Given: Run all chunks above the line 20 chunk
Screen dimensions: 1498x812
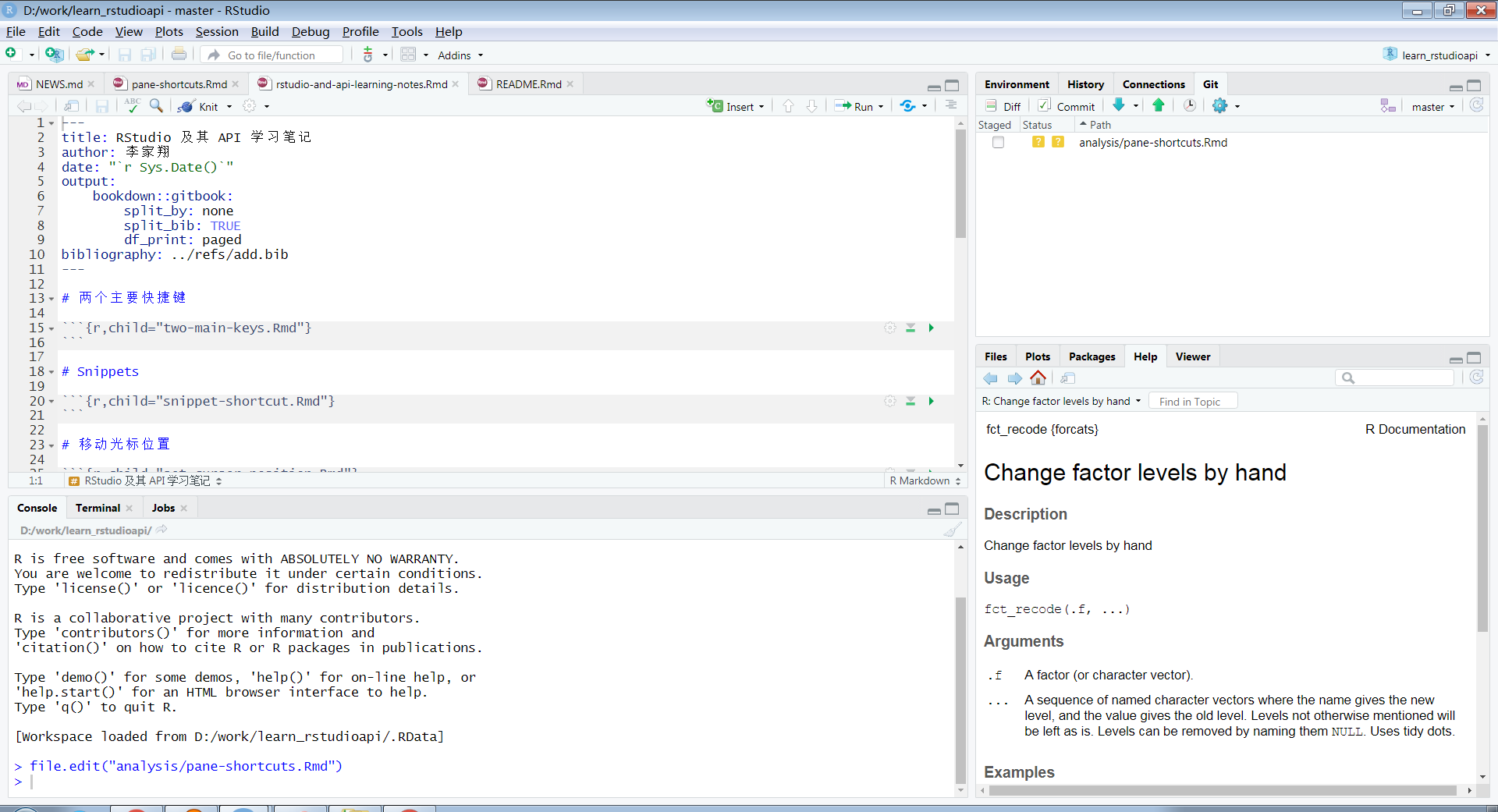Looking at the screenshot, I should click(911, 401).
